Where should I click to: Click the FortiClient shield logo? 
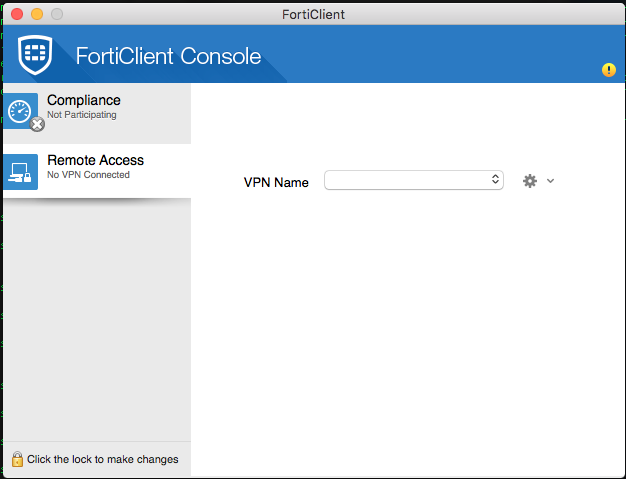pyautogui.click(x=35, y=55)
